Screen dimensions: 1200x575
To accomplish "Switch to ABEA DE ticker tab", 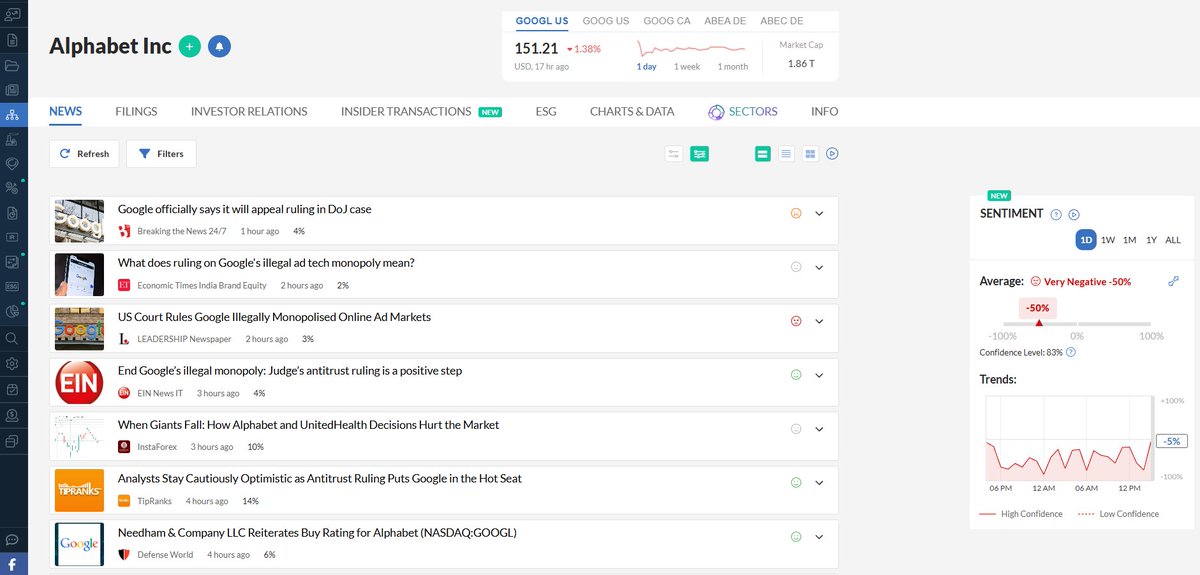I will [x=725, y=20].
